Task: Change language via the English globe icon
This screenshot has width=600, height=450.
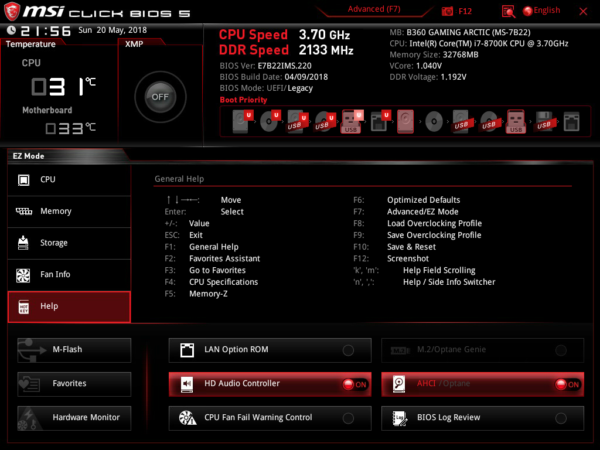Action: point(541,11)
